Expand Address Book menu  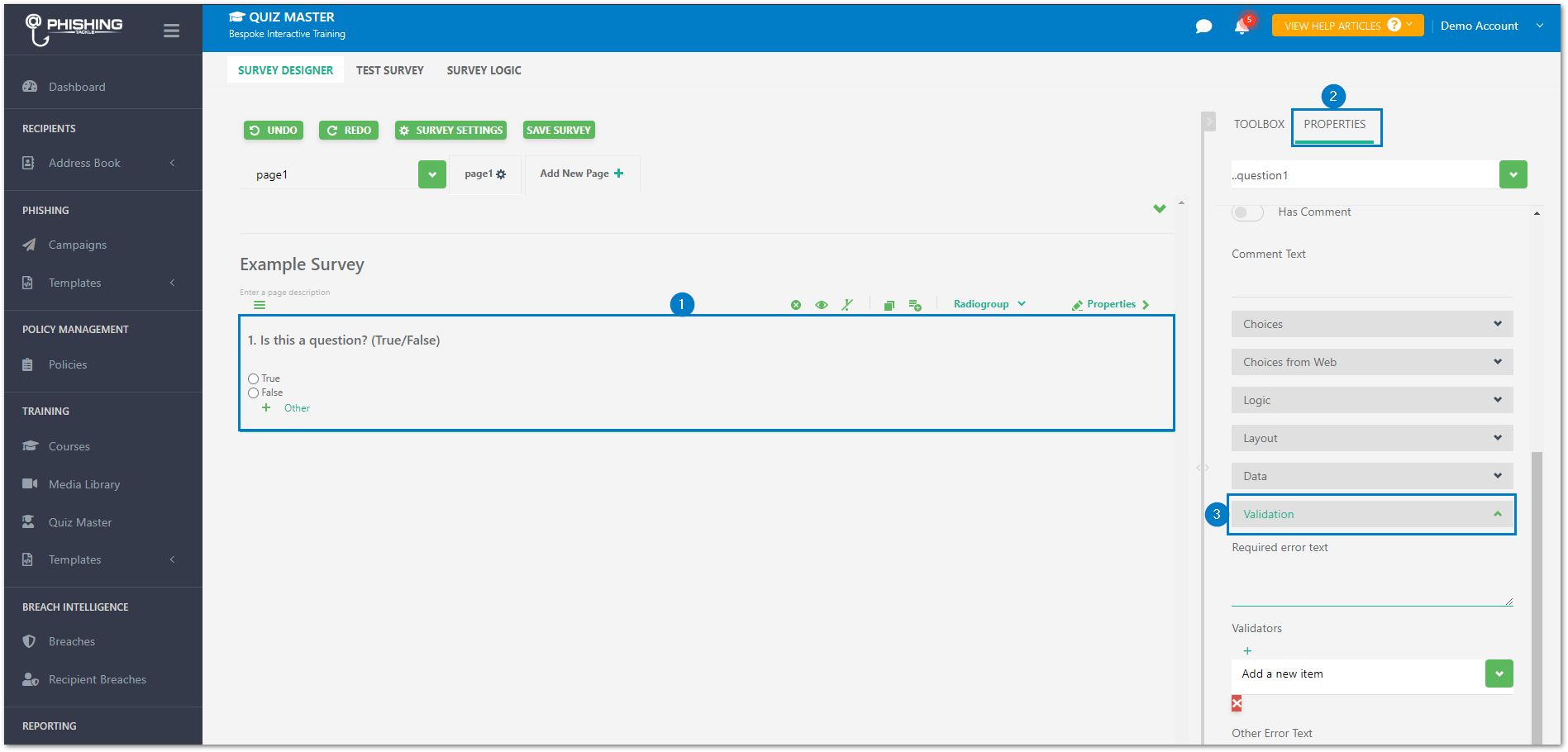(x=99, y=163)
